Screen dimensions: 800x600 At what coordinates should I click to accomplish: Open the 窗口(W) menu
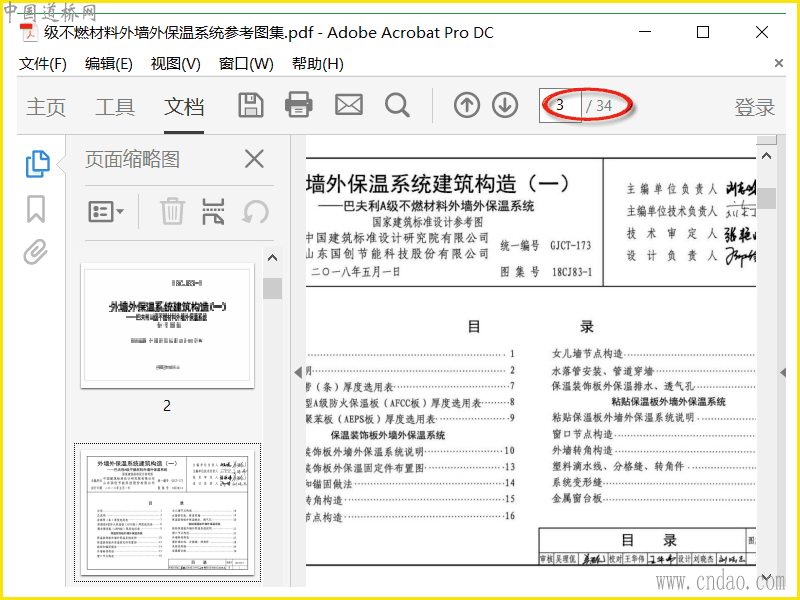pyautogui.click(x=246, y=64)
